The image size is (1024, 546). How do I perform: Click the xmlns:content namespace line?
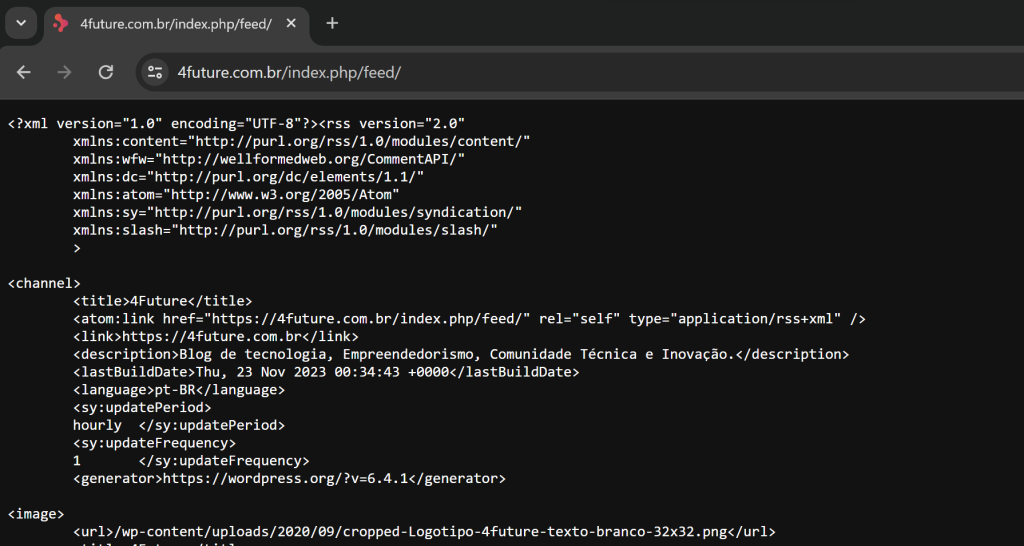click(x=301, y=141)
